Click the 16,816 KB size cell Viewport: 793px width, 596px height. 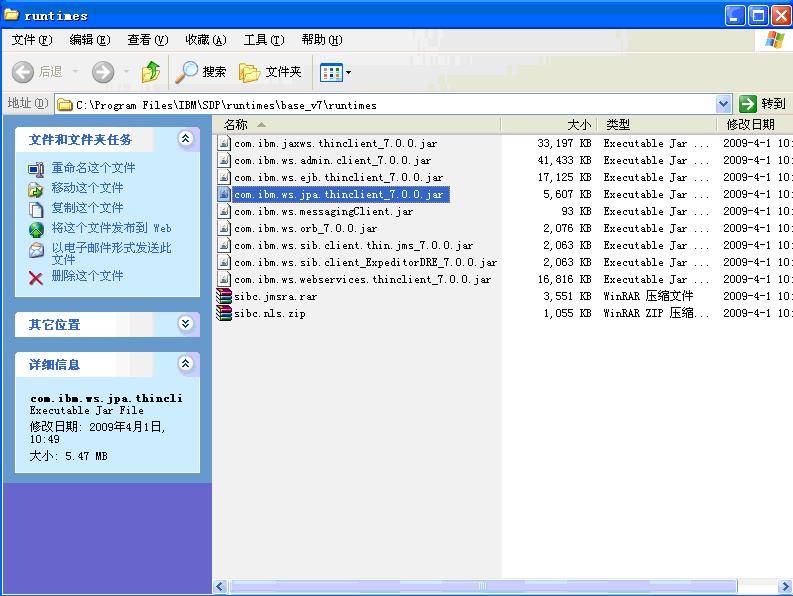(564, 279)
